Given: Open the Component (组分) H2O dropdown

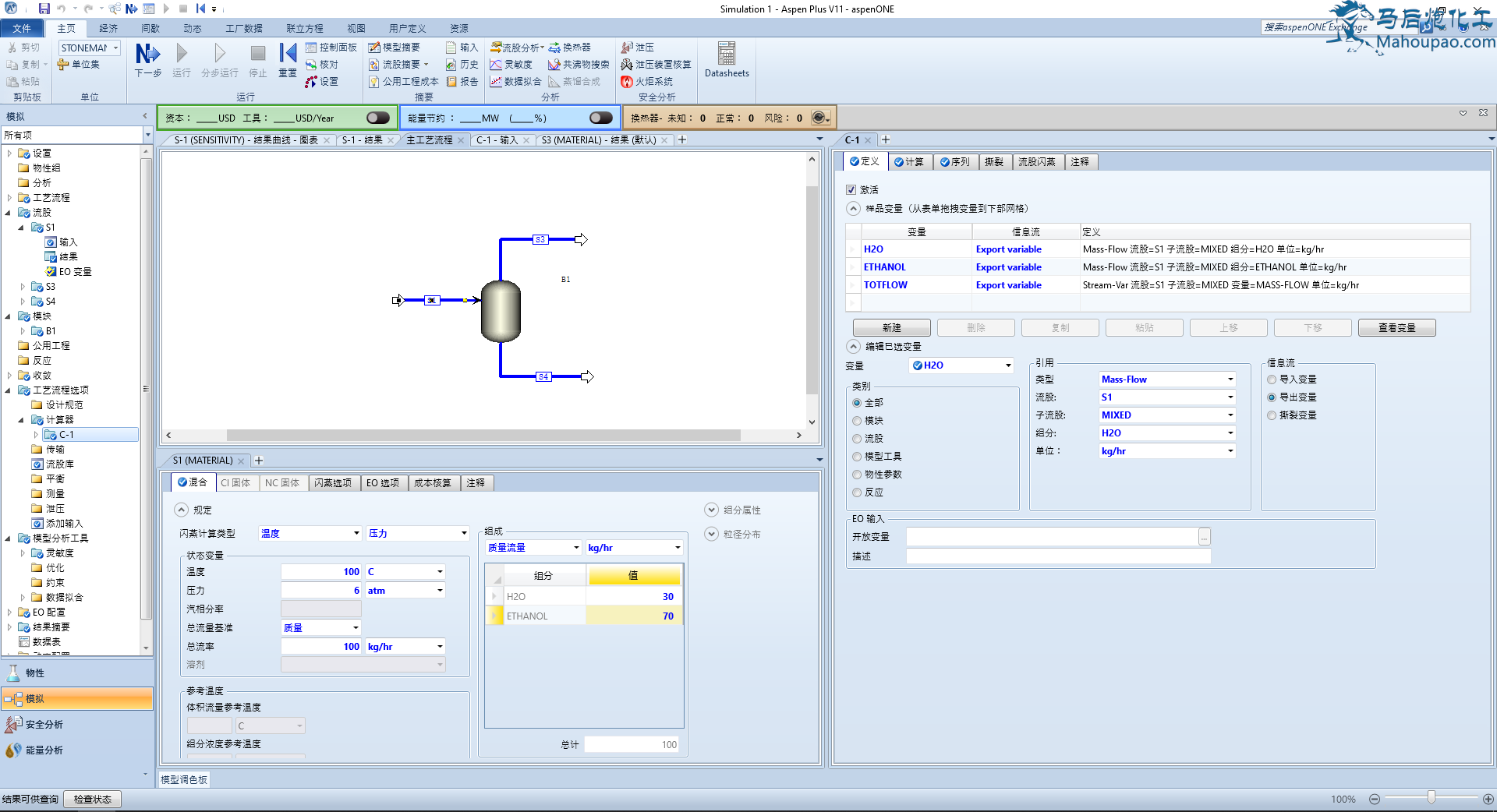Looking at the screenshot, I should (x=1230, y=433).
